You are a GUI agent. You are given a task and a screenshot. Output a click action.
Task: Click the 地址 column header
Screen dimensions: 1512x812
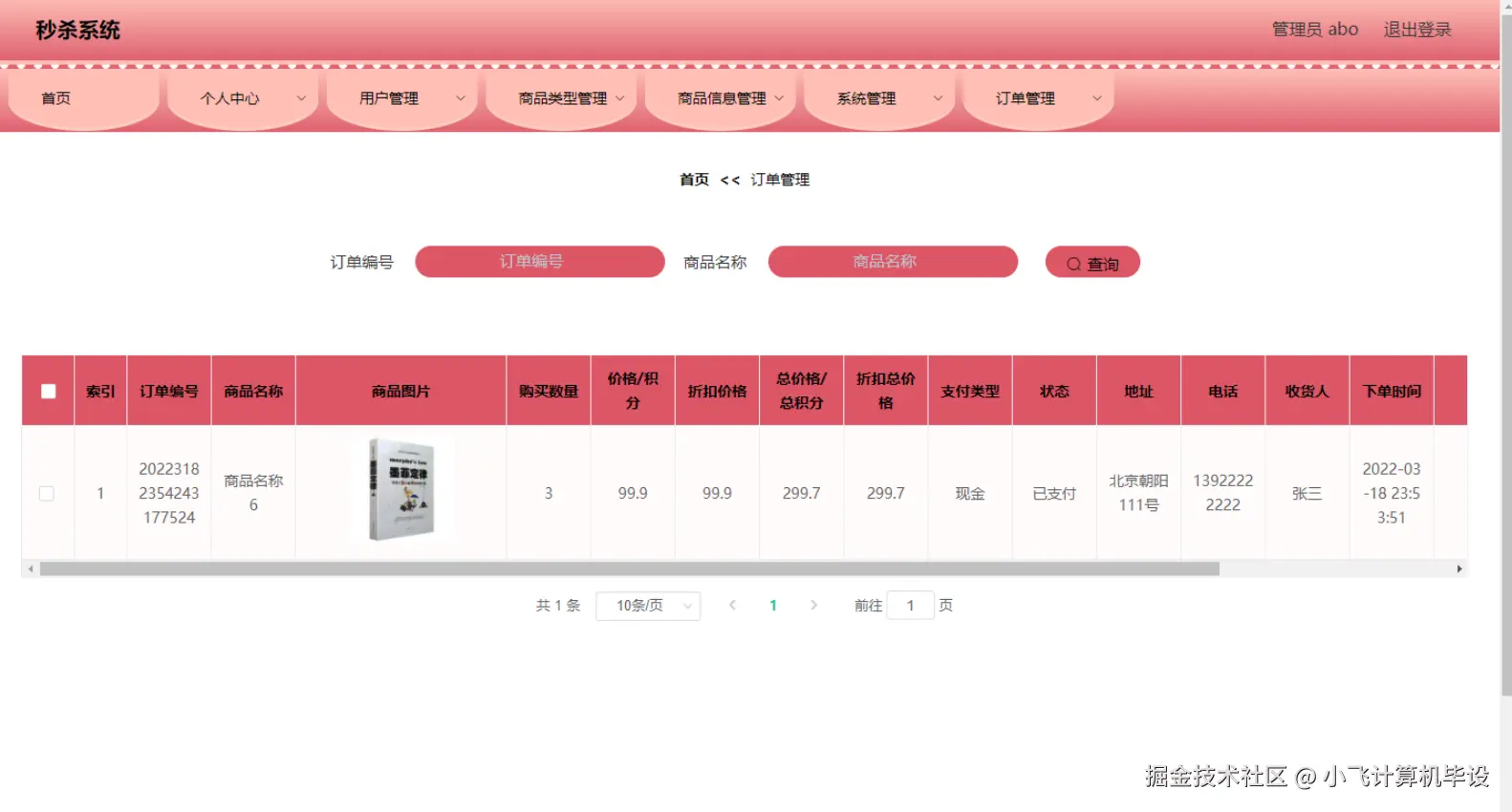[x=1138, y=391]
